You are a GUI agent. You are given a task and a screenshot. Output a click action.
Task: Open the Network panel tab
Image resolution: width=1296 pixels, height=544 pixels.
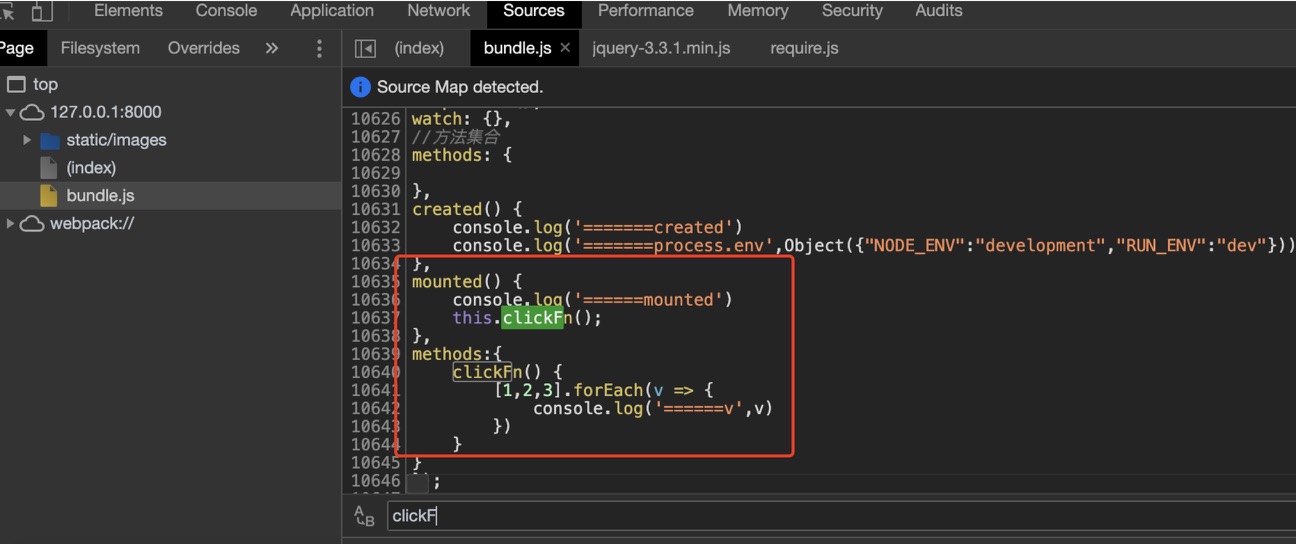pyautogui.click(x=438, y=11)
